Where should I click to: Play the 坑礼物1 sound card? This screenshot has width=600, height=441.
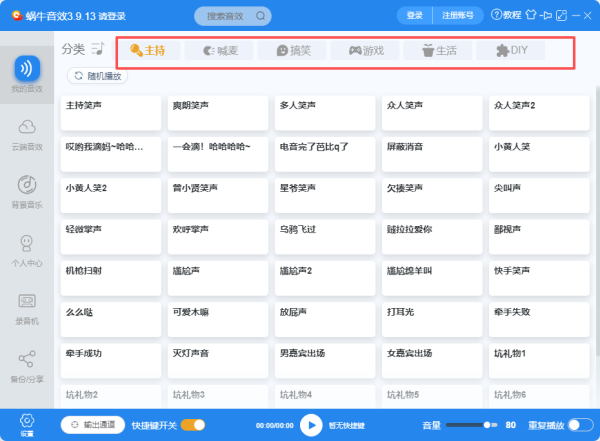pos(539,361)
